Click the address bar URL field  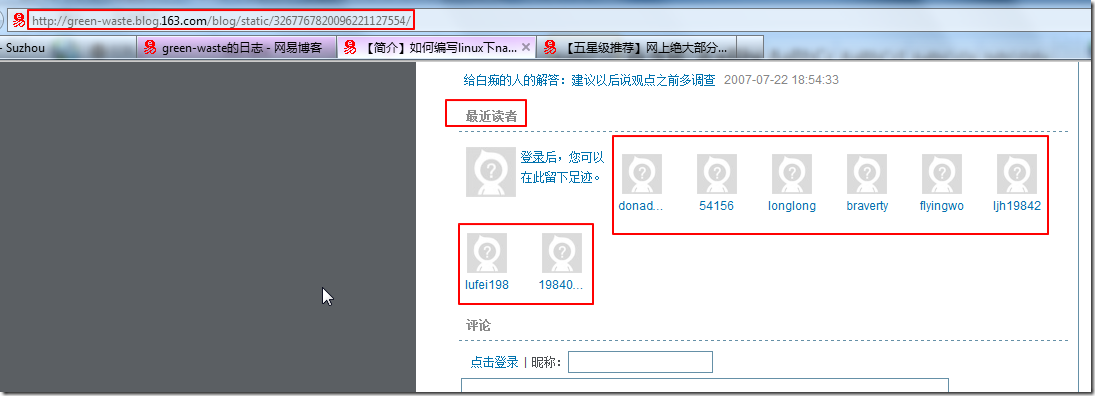click(221, 20)
